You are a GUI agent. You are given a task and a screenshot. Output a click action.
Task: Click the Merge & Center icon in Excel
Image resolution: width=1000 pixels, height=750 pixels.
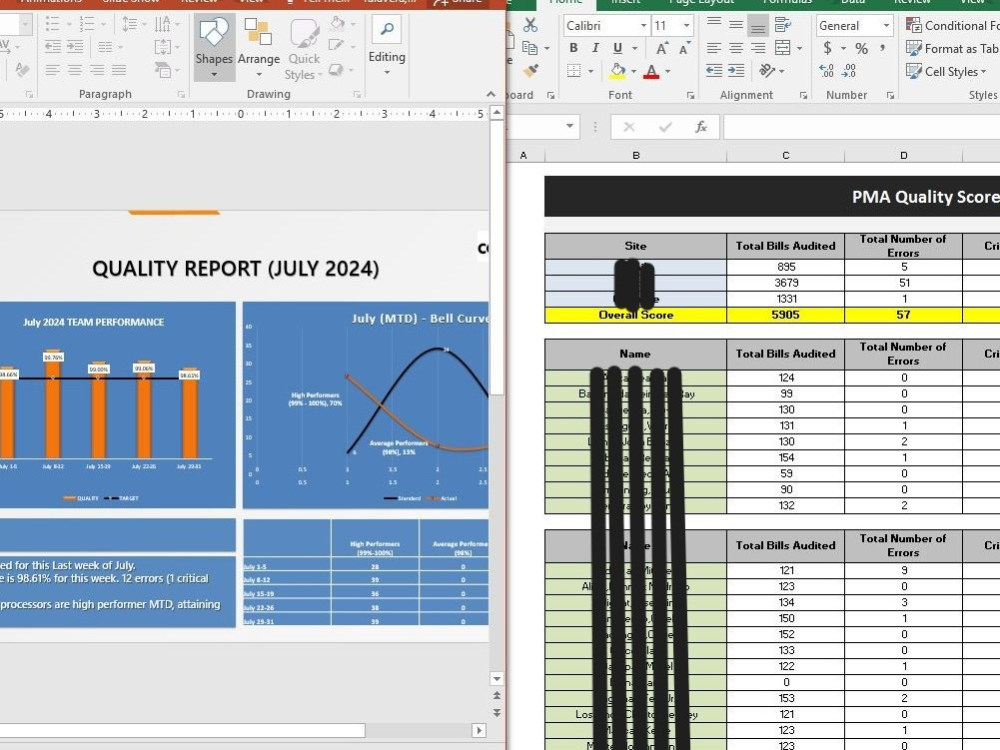(783, 48)
